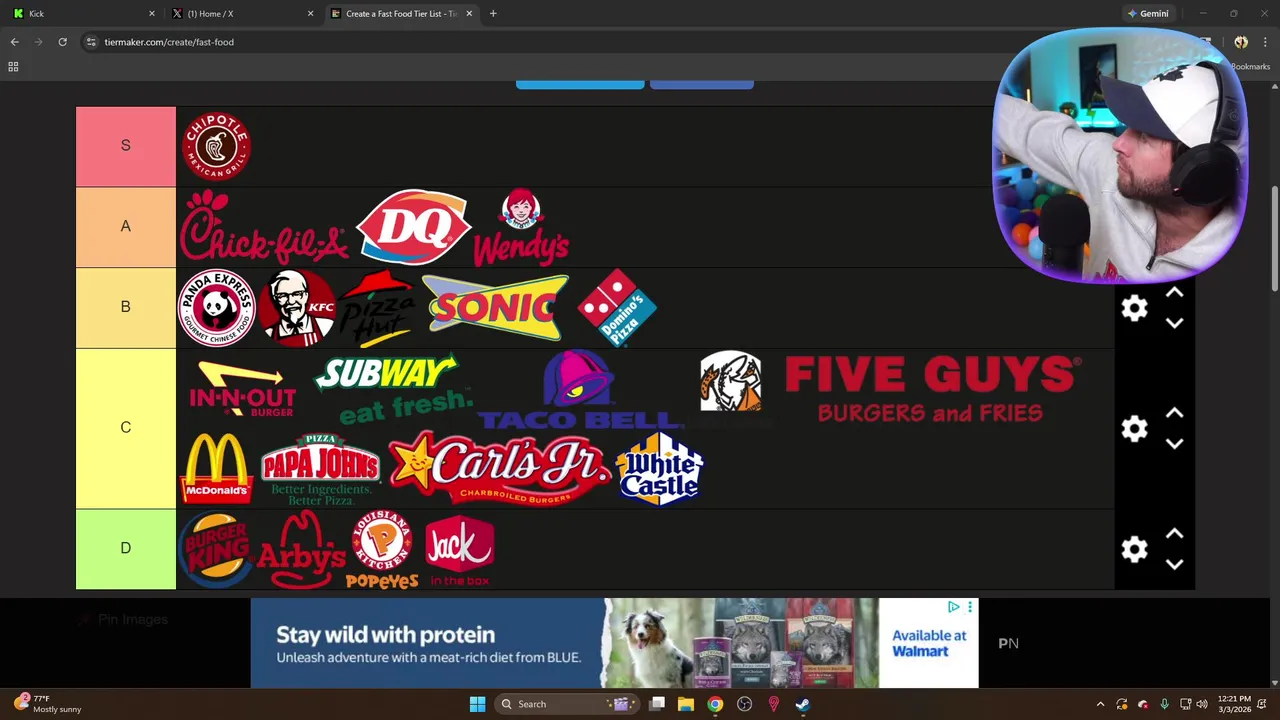Select the Papa Johns logo
This screenshot has height=720, width=1280.
point(320,468)
